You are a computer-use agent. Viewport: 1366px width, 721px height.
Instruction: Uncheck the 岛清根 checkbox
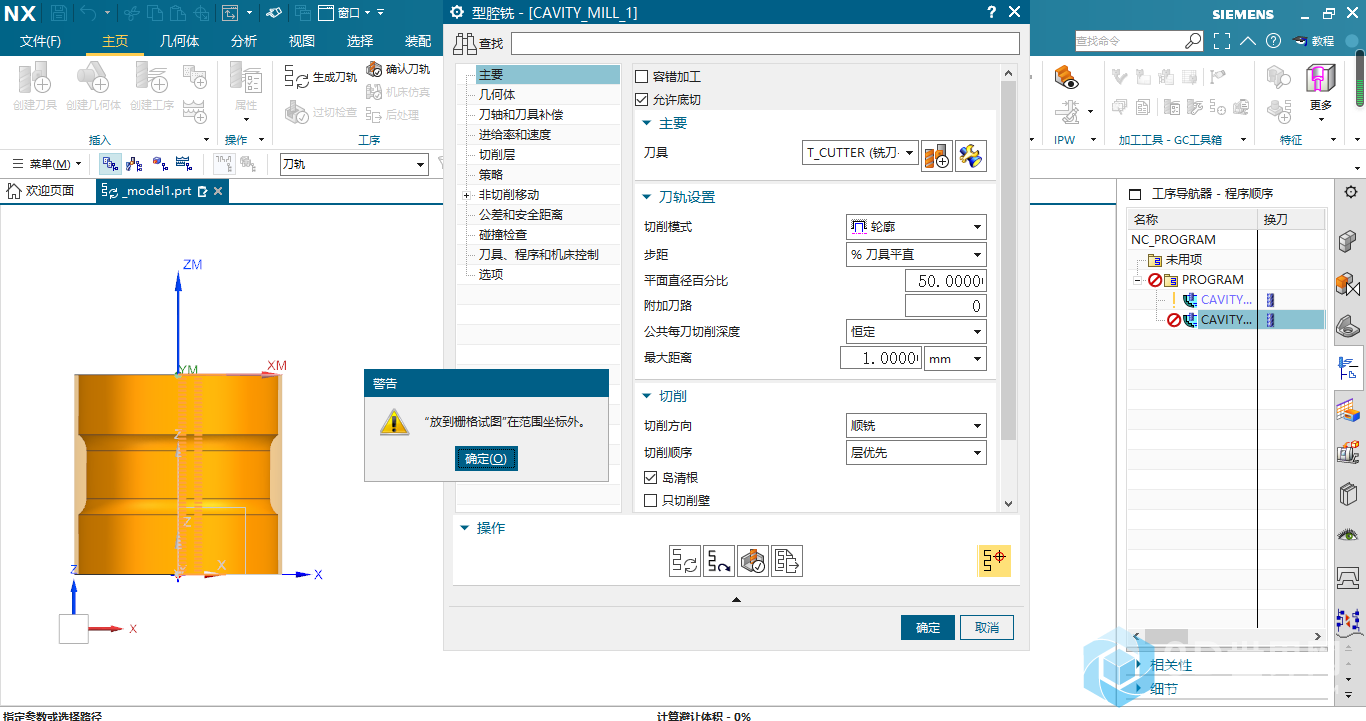click(x=650, y=478)
